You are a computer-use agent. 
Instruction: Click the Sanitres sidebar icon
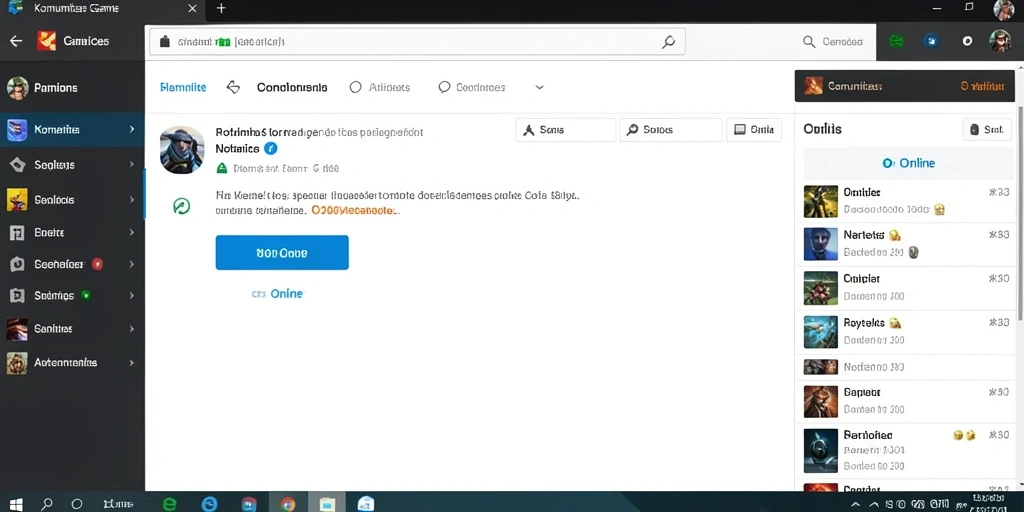(x=17, y=328)
